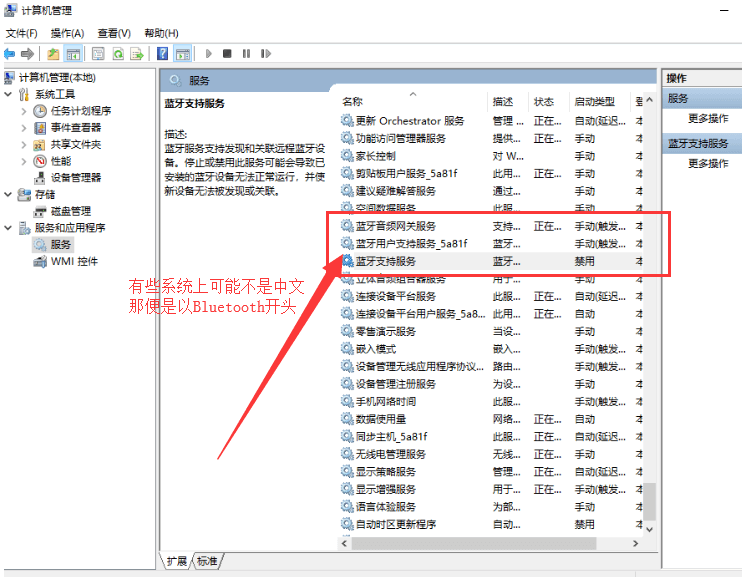Switch to the 标准 tab
746x577 pixels.
pyautogui.click(x=207, y=560)
